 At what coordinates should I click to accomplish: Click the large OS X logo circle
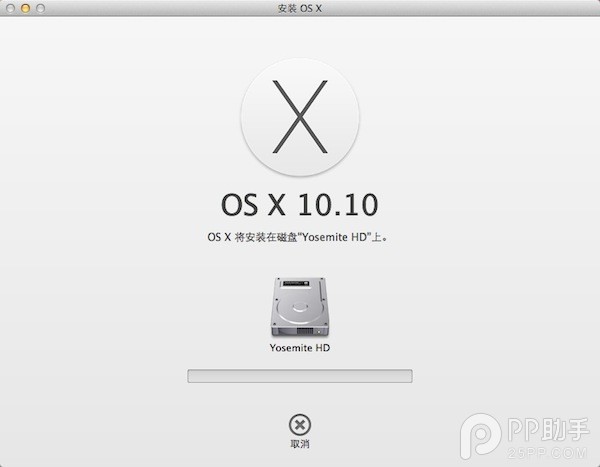pyautogui.click(x=300, y=118)
